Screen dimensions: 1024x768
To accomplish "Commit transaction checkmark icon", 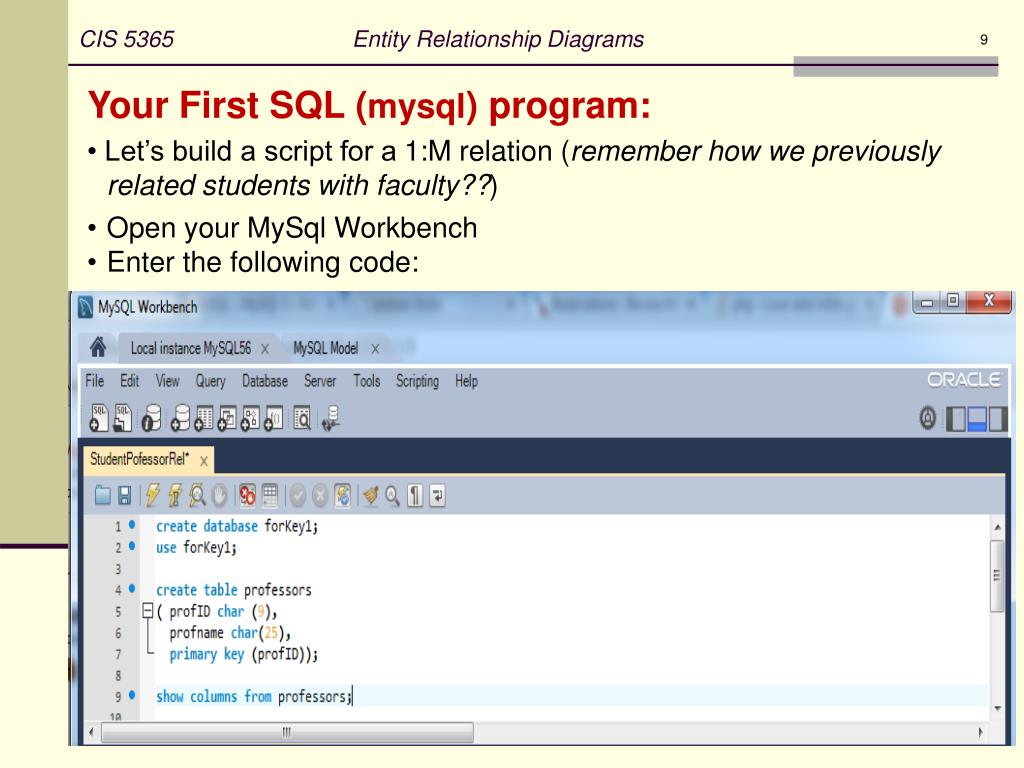I will click(297, 496).
